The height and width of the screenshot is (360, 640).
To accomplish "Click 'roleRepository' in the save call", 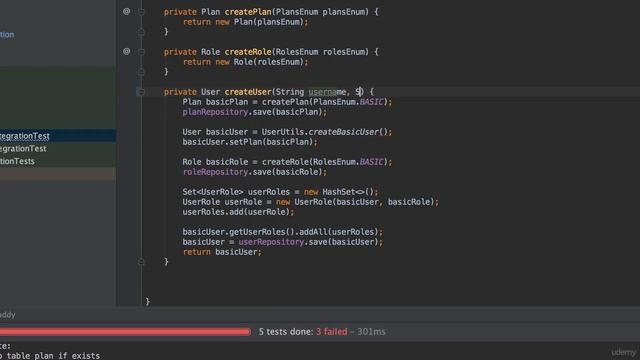I will (215, 172).
